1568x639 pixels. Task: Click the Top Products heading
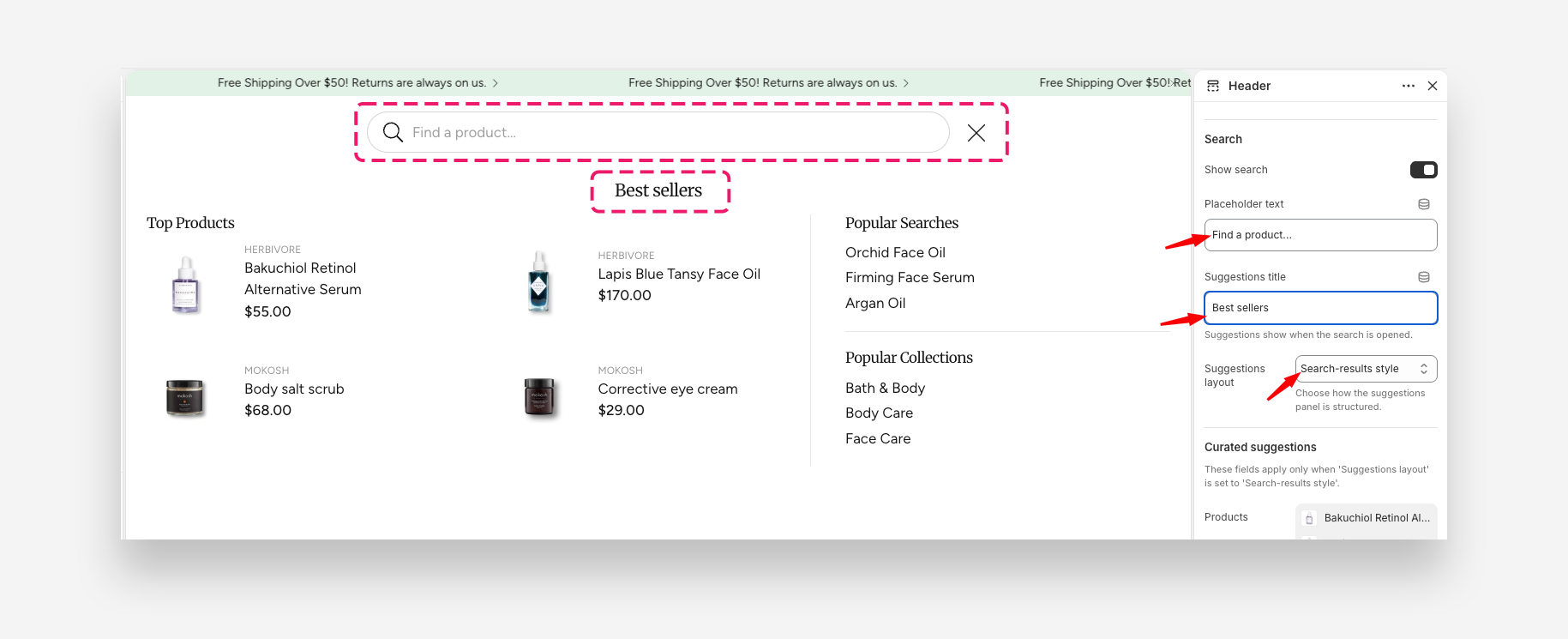click(x=190, y=223)
